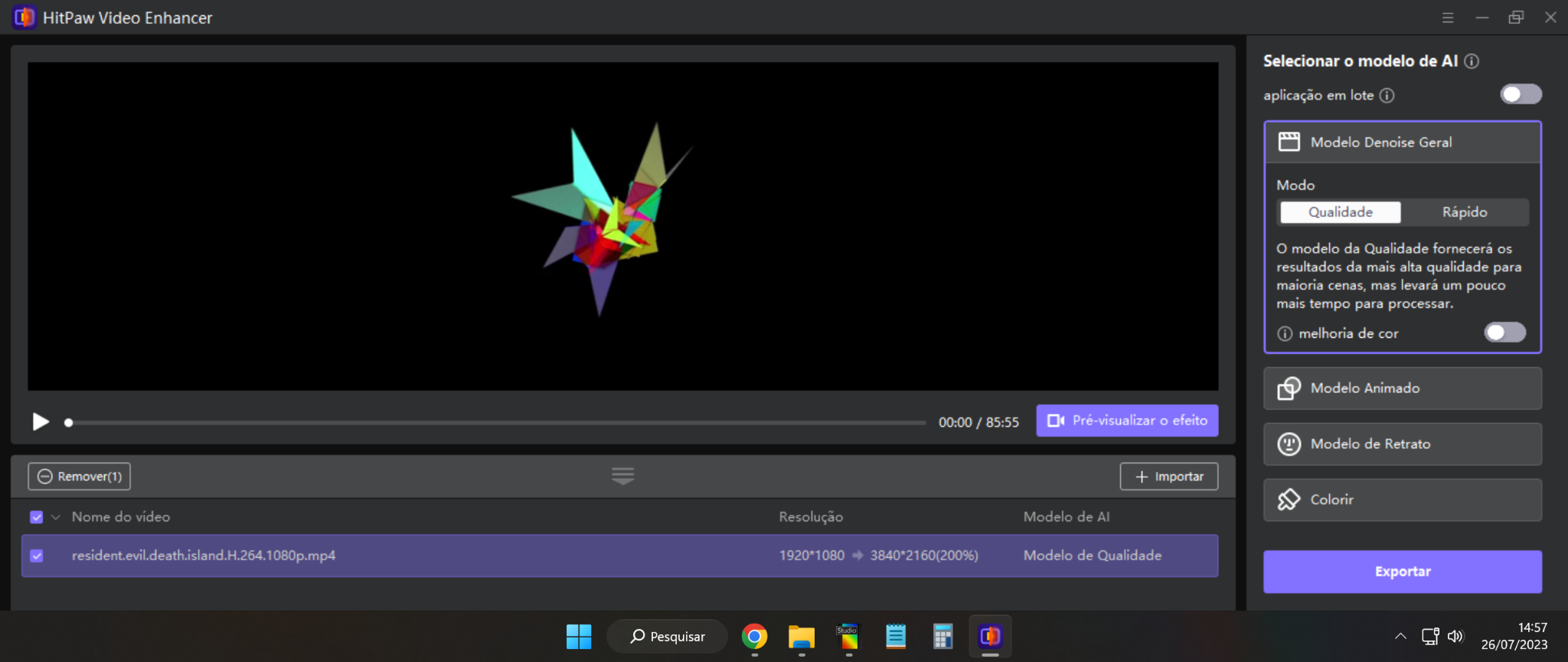Click Remover(1) button
The width and height of the screenshot is (1568, 662).
80,477
